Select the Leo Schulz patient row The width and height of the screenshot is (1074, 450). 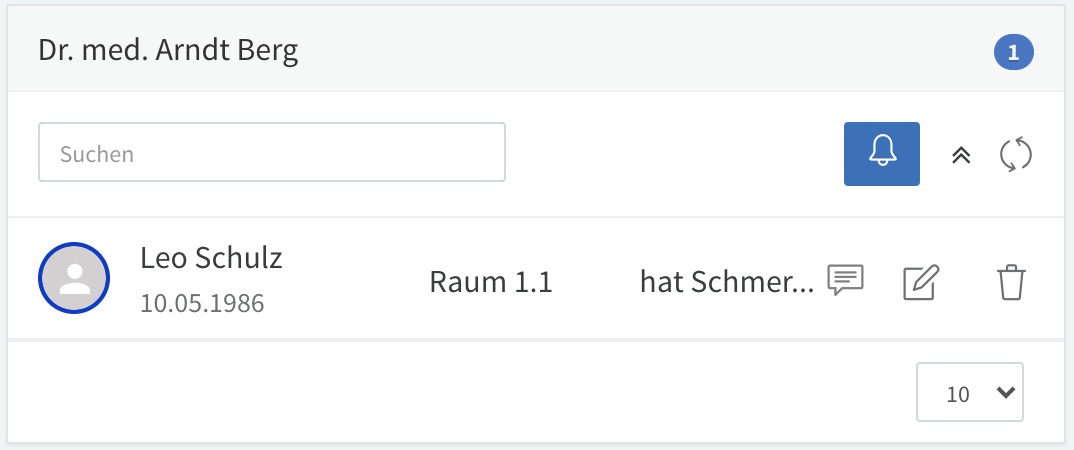tap(536, 278)
